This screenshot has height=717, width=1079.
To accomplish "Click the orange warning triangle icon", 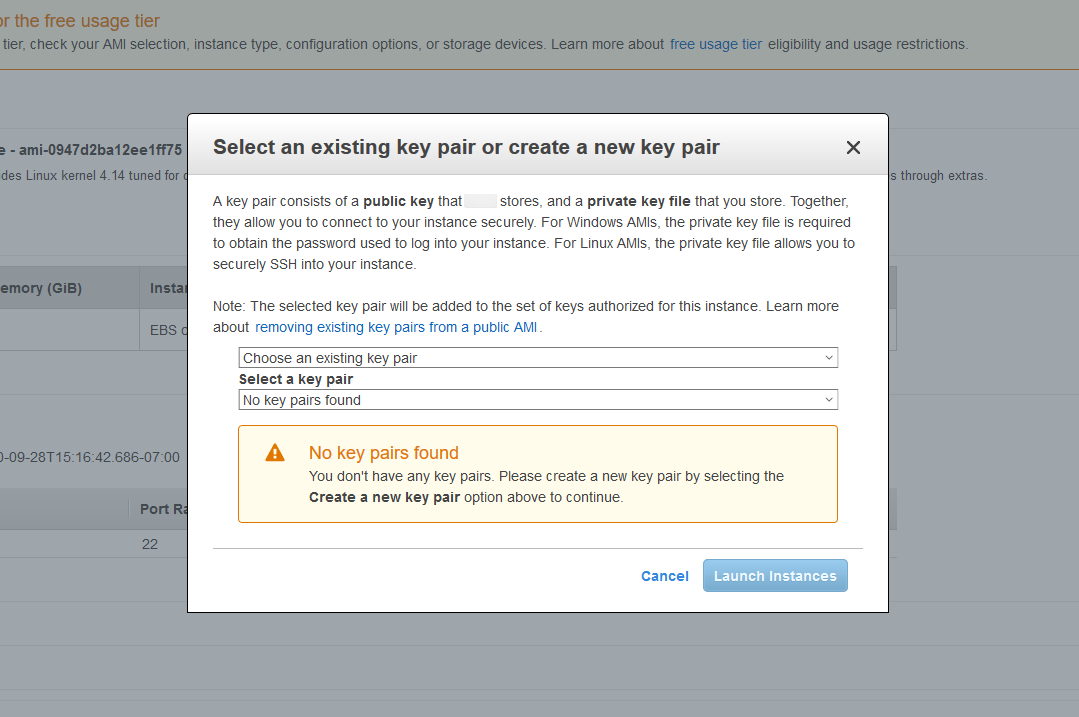I will point(275,453).
